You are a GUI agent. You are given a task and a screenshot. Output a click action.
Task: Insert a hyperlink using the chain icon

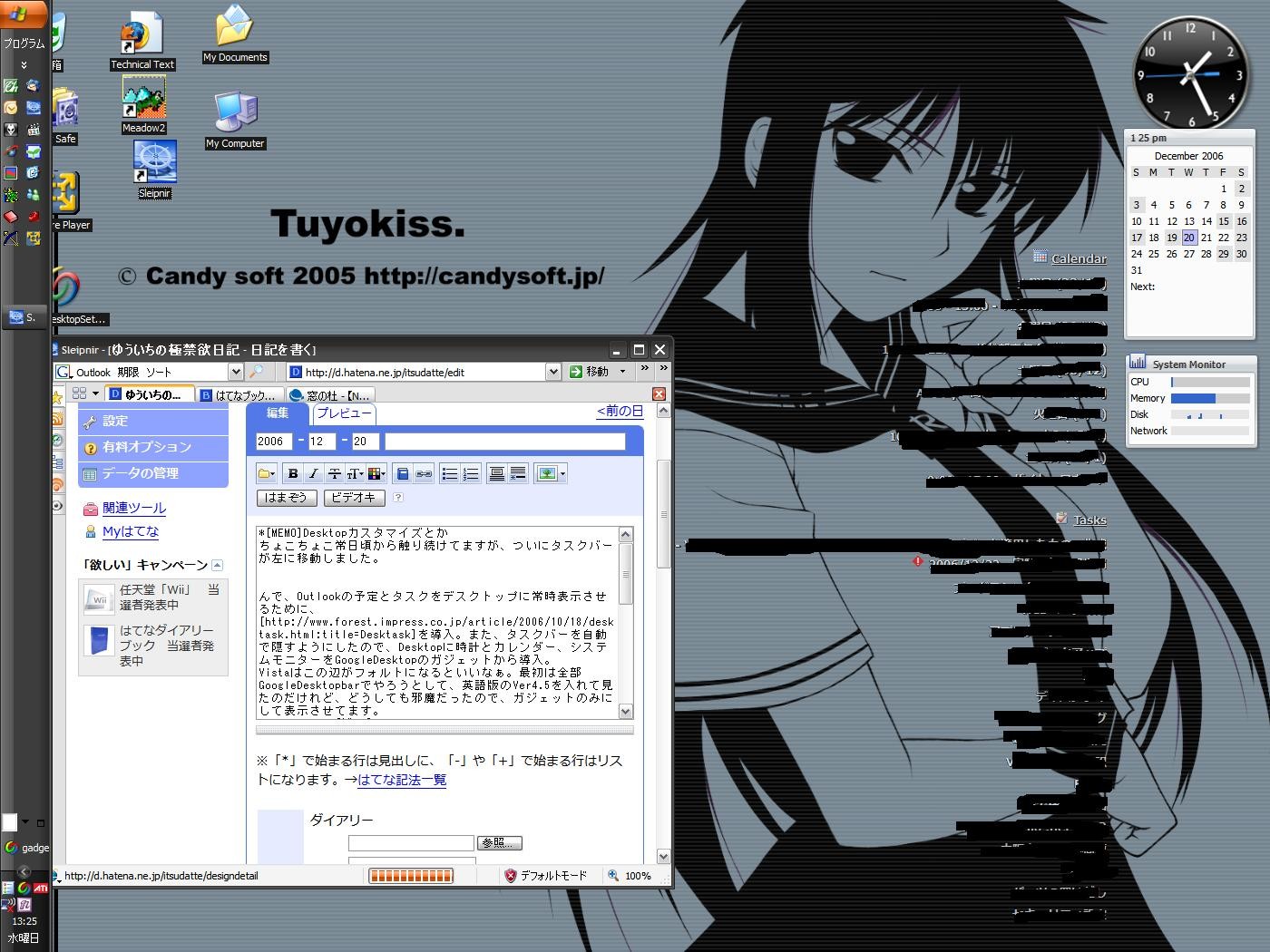tap(424, 473)
